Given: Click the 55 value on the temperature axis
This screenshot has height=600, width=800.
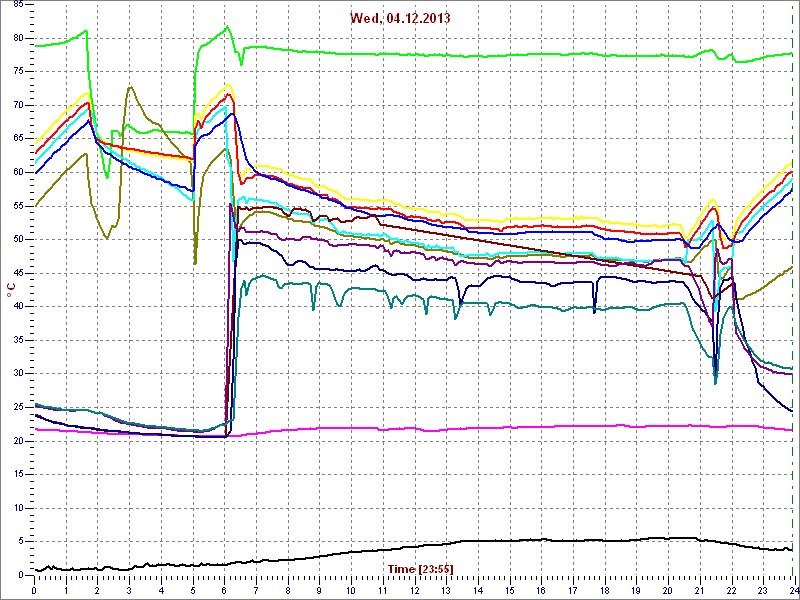Looking at the screenshot, I should (18, 206).
